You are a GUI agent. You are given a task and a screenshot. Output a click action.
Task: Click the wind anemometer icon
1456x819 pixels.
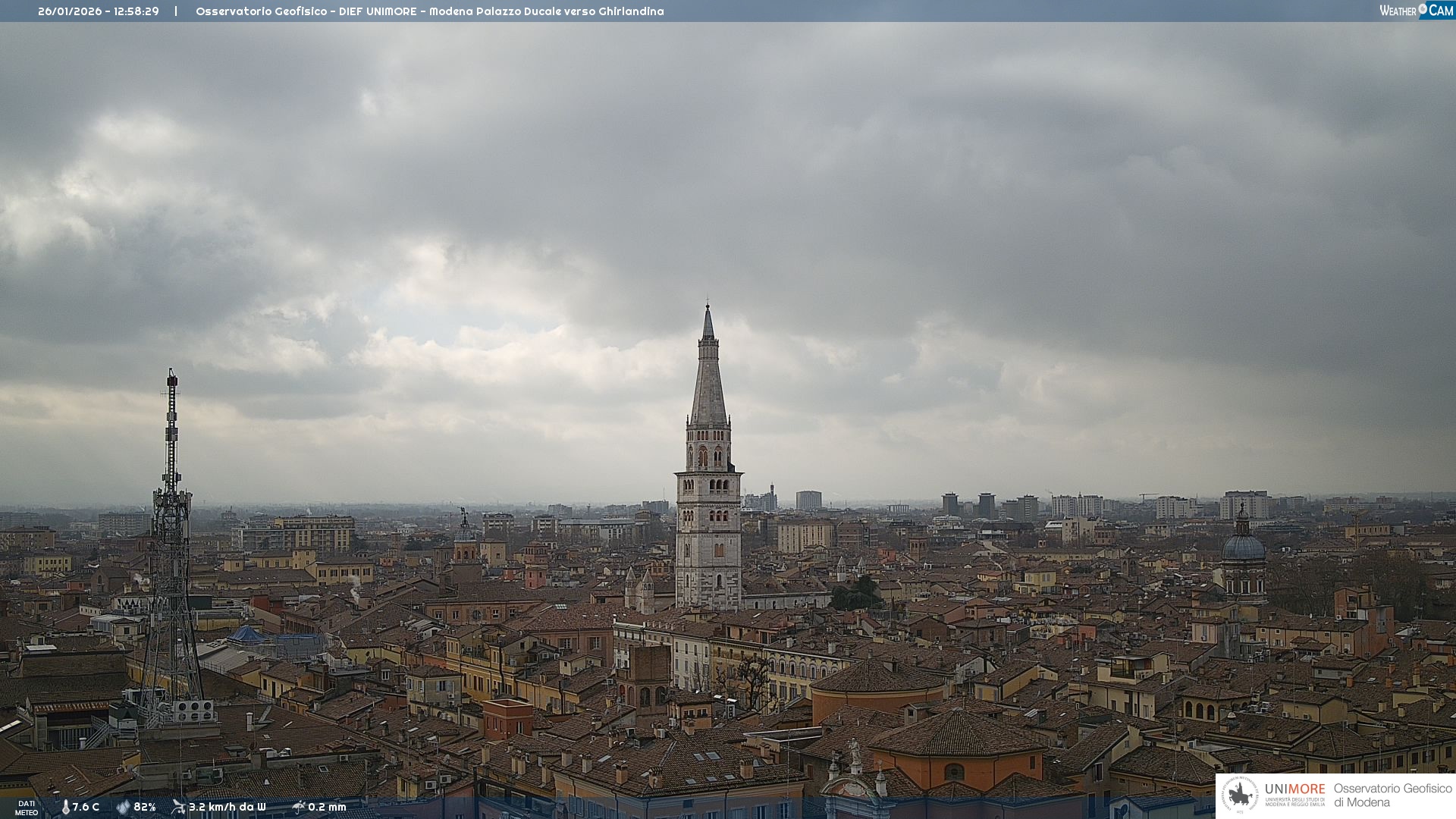click(x=178, y=807)
